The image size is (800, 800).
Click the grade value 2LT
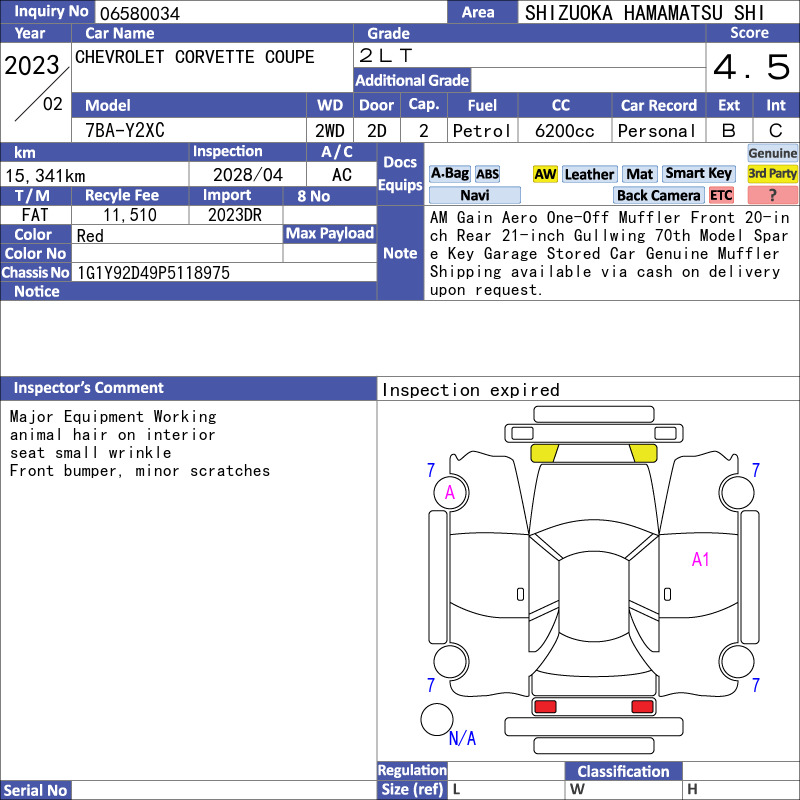tap(385, 56)
